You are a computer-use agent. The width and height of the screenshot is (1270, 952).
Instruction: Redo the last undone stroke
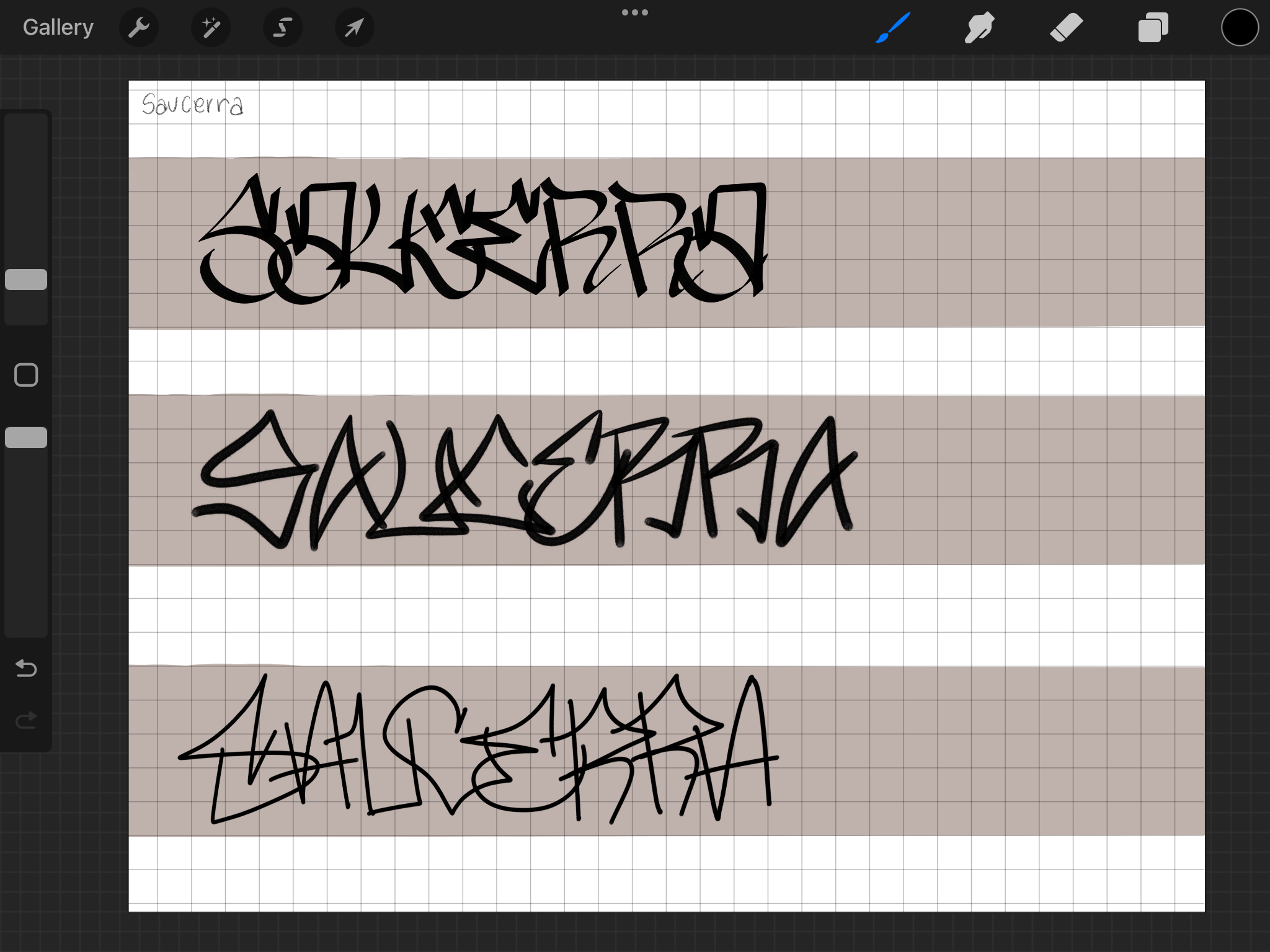(x=26, y=720)
